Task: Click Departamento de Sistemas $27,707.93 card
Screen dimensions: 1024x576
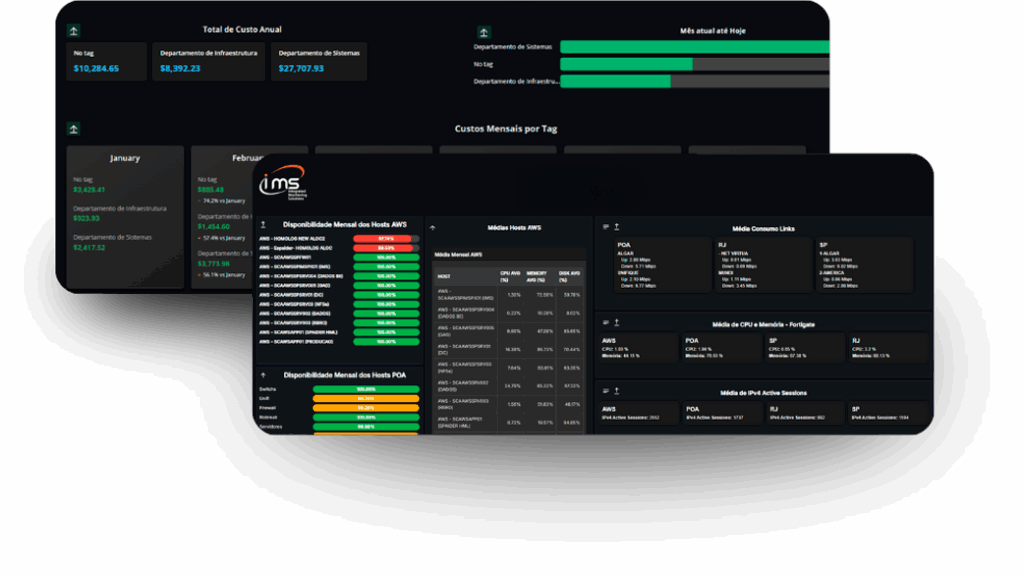Action: pos(319,61)
